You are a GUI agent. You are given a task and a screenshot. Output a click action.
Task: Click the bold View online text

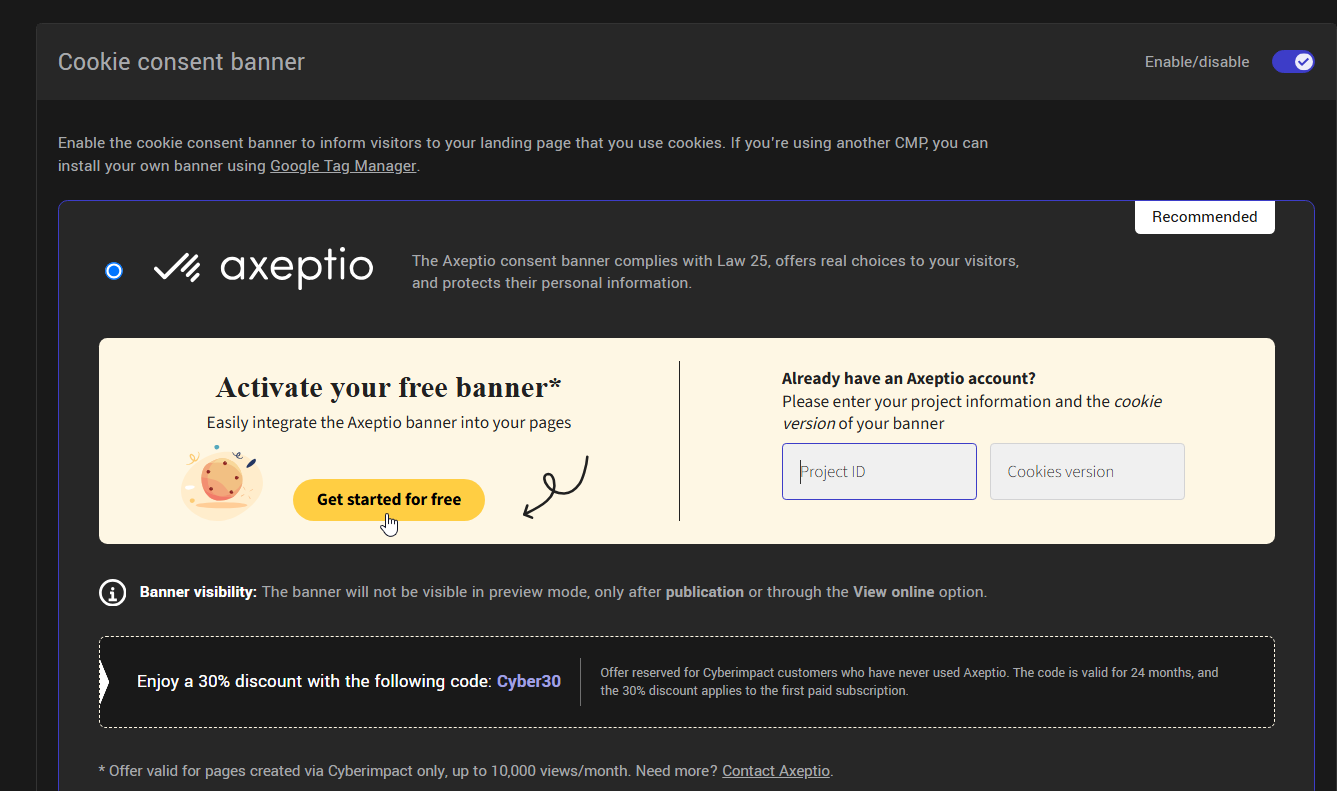[893, 592]
